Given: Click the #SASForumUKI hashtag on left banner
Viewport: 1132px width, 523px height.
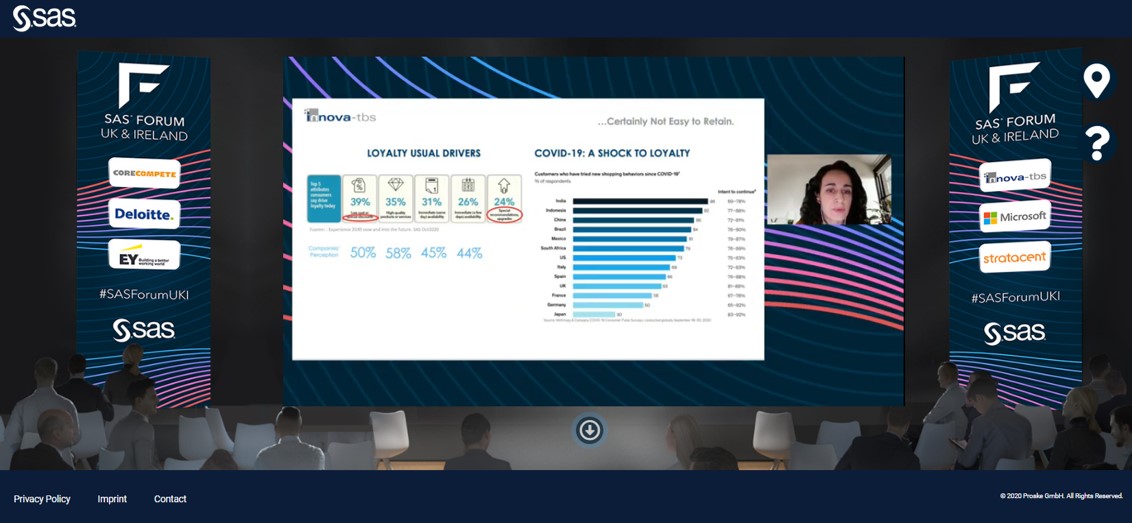Looking at the screenshot, I should (145, 295).
